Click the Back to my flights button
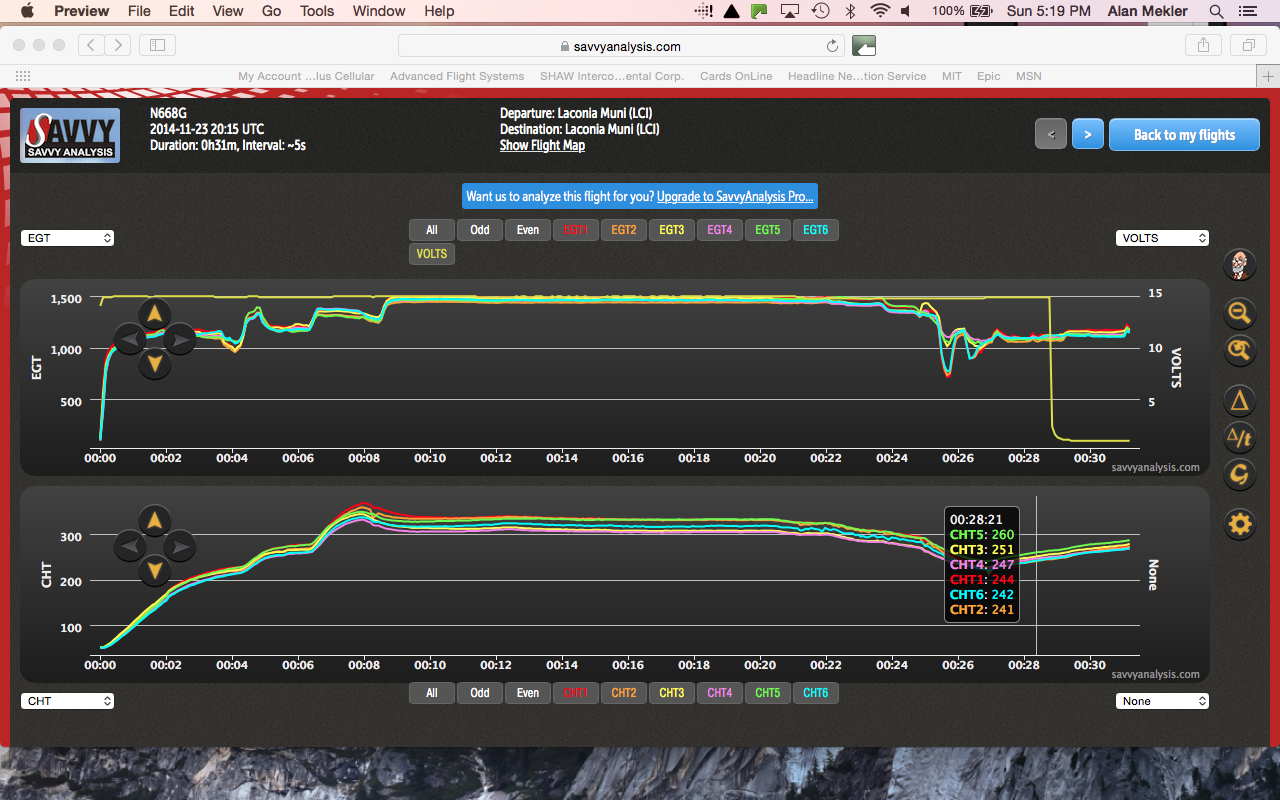 click(x=1184, y=134)
